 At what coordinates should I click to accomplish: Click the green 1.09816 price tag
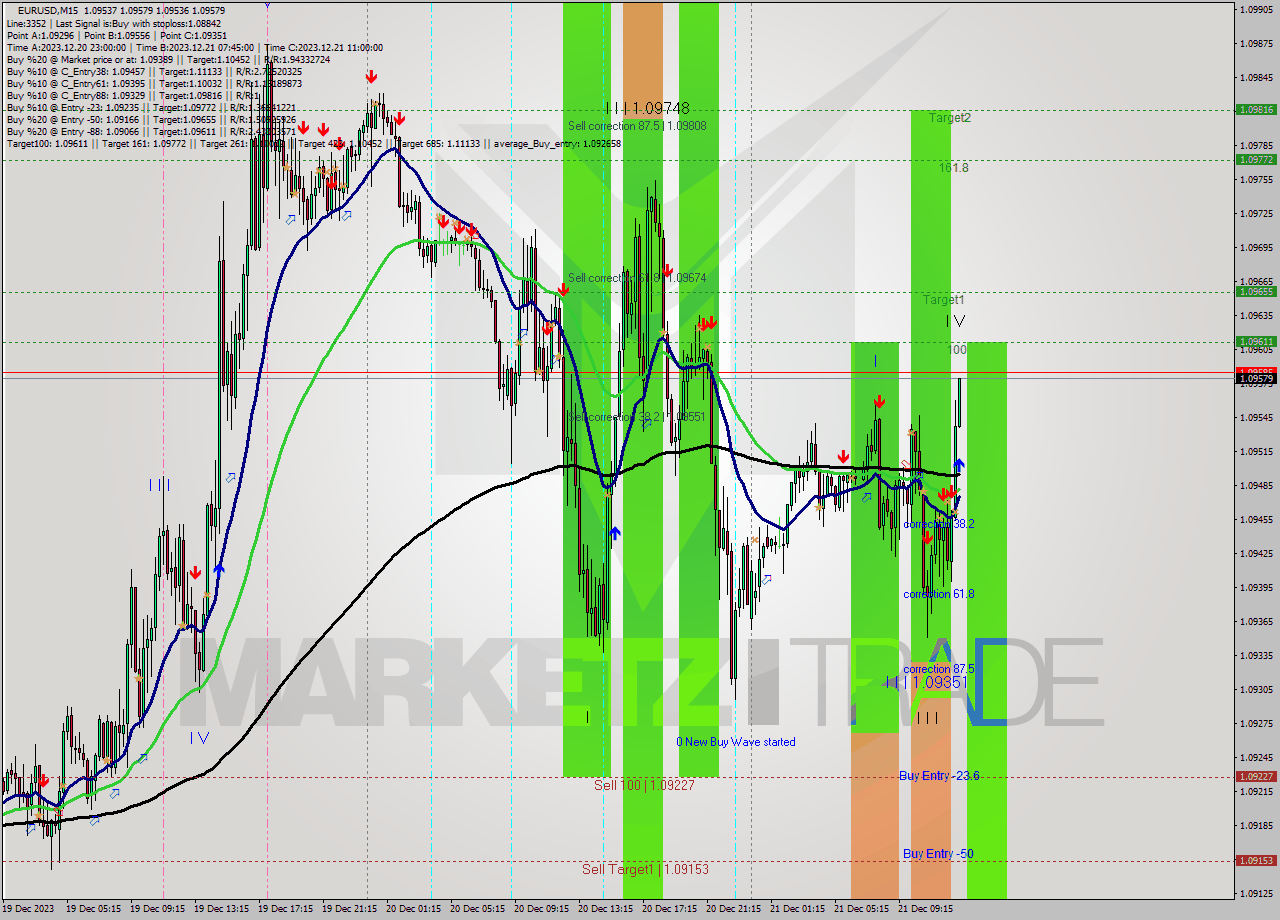coord(1256,110)
